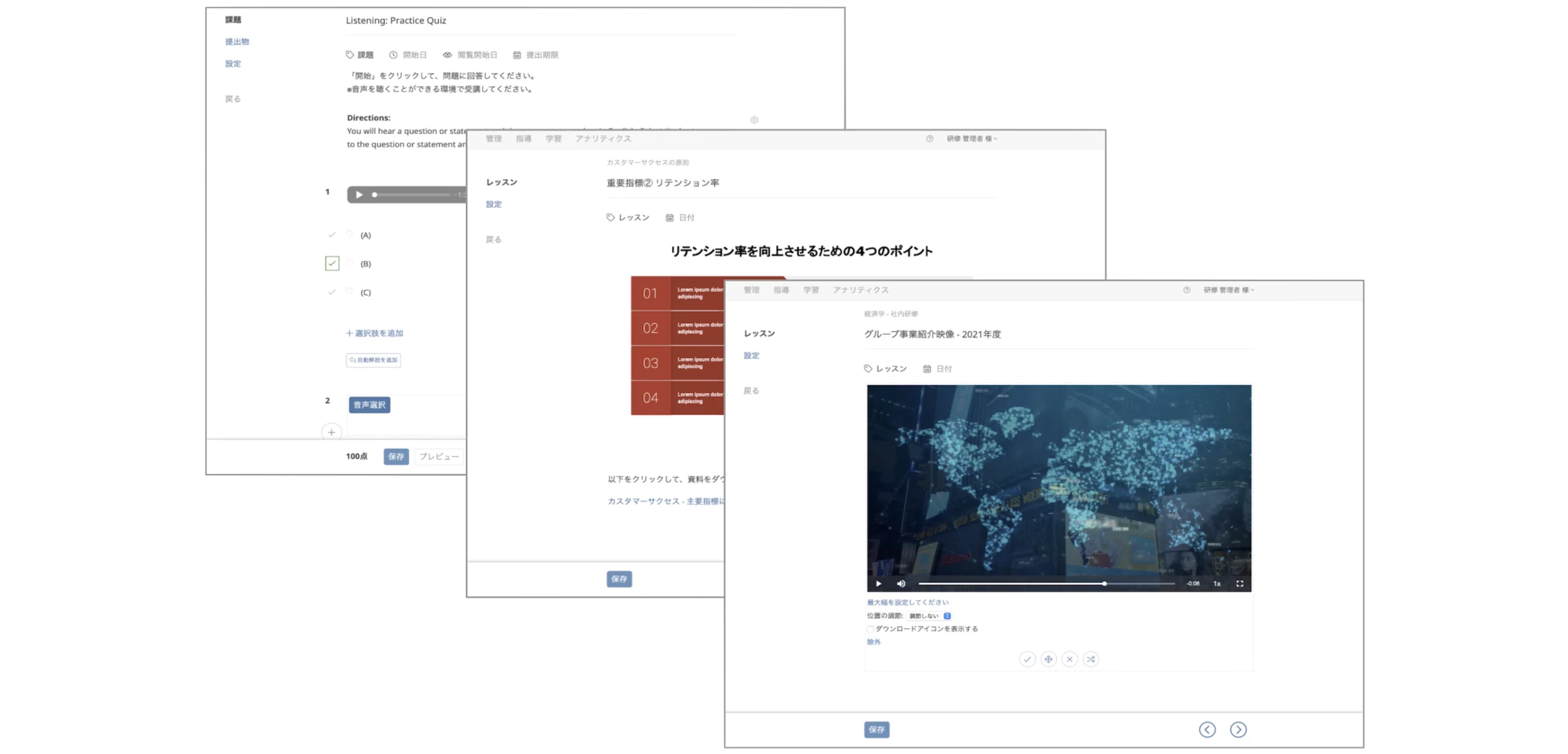Click 戻る in front window sidebar
This screenshot has height=754, width=1568.
point(751,390)
